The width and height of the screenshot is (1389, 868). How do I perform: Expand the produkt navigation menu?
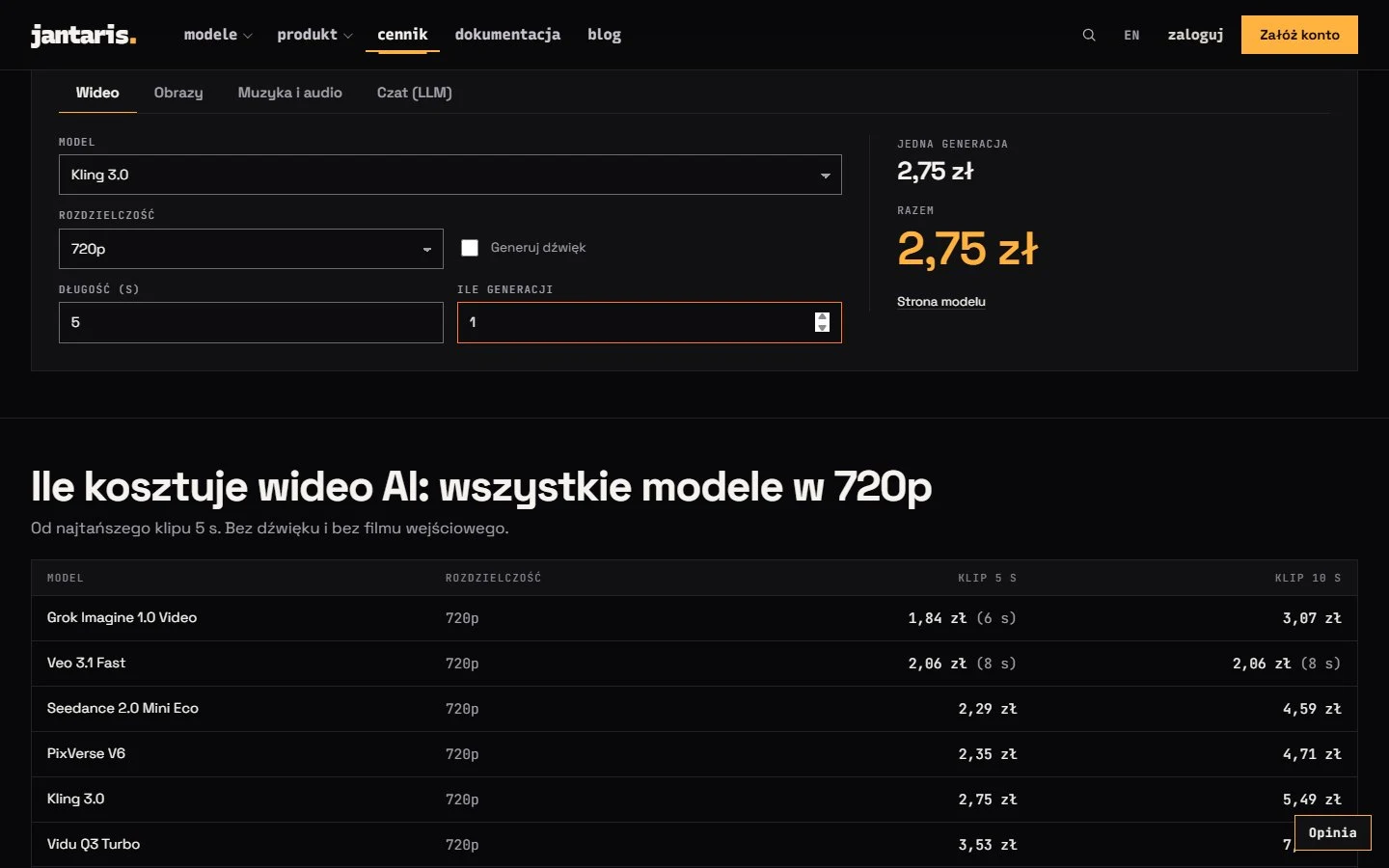(314, 35)
